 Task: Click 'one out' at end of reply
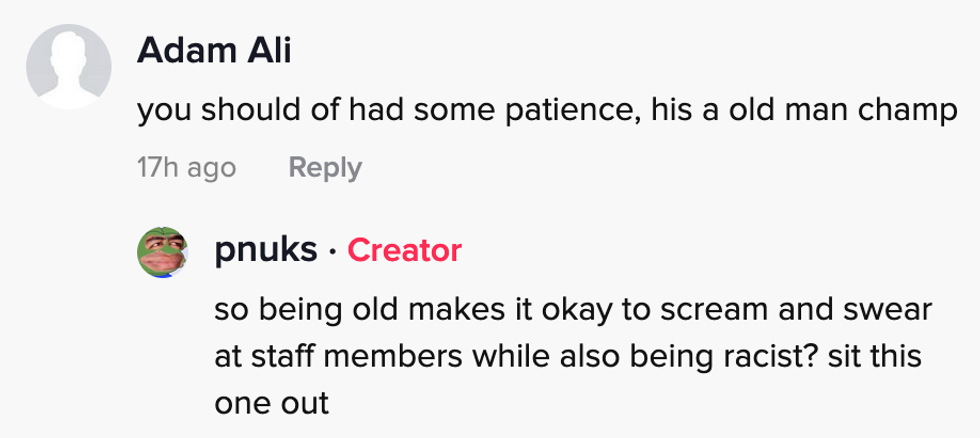(271, 403)
